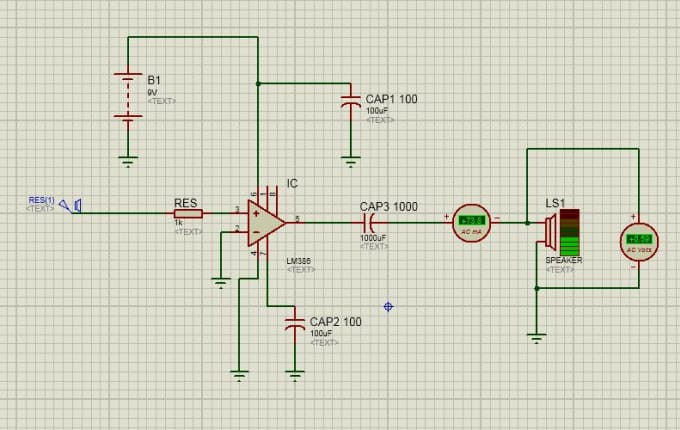Viewport: 680px width, 430px height.
Task: Click the wire junction dot above the IC
Action: click(258, 84)
